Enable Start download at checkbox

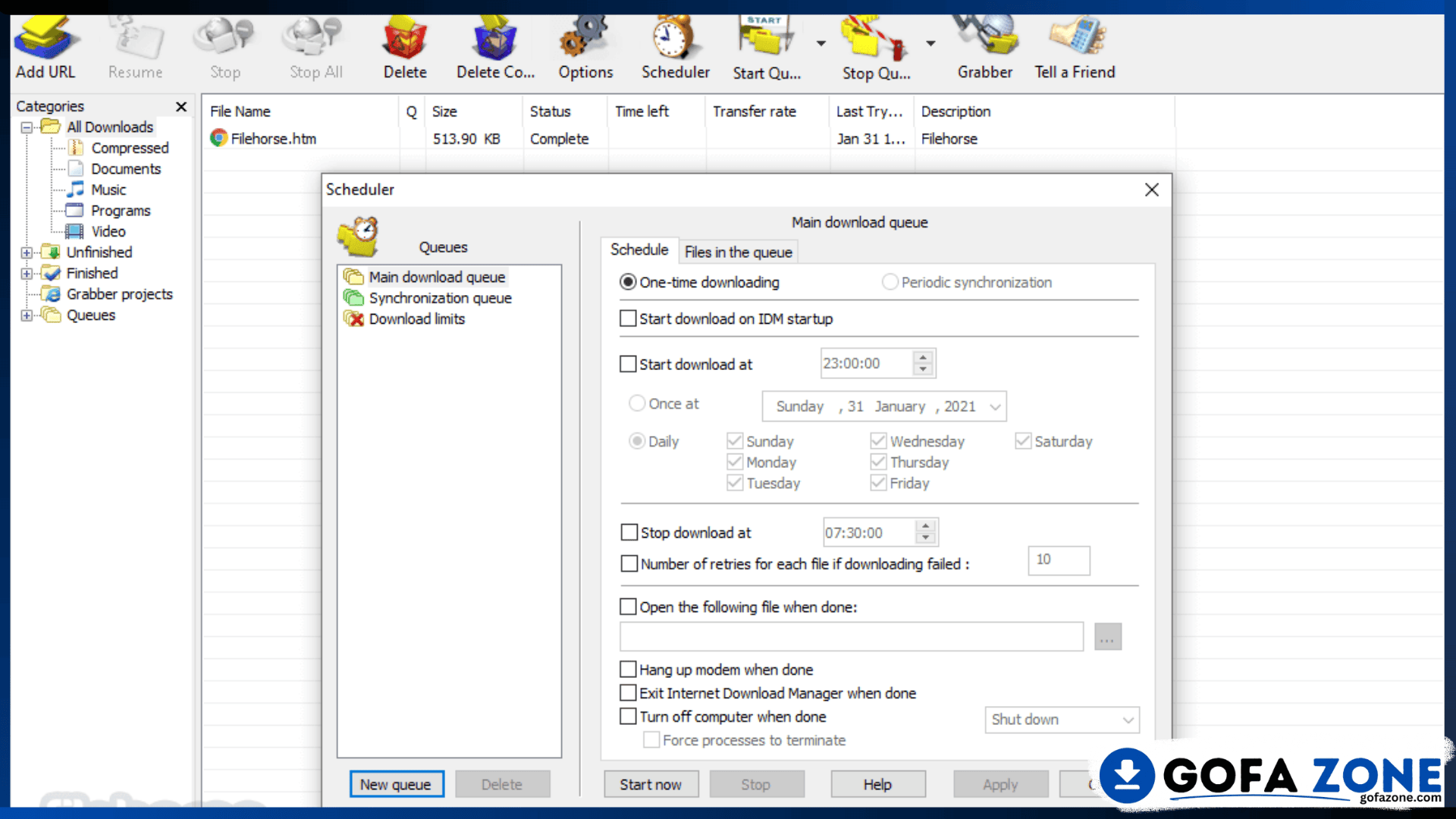(x=628, y=364)
